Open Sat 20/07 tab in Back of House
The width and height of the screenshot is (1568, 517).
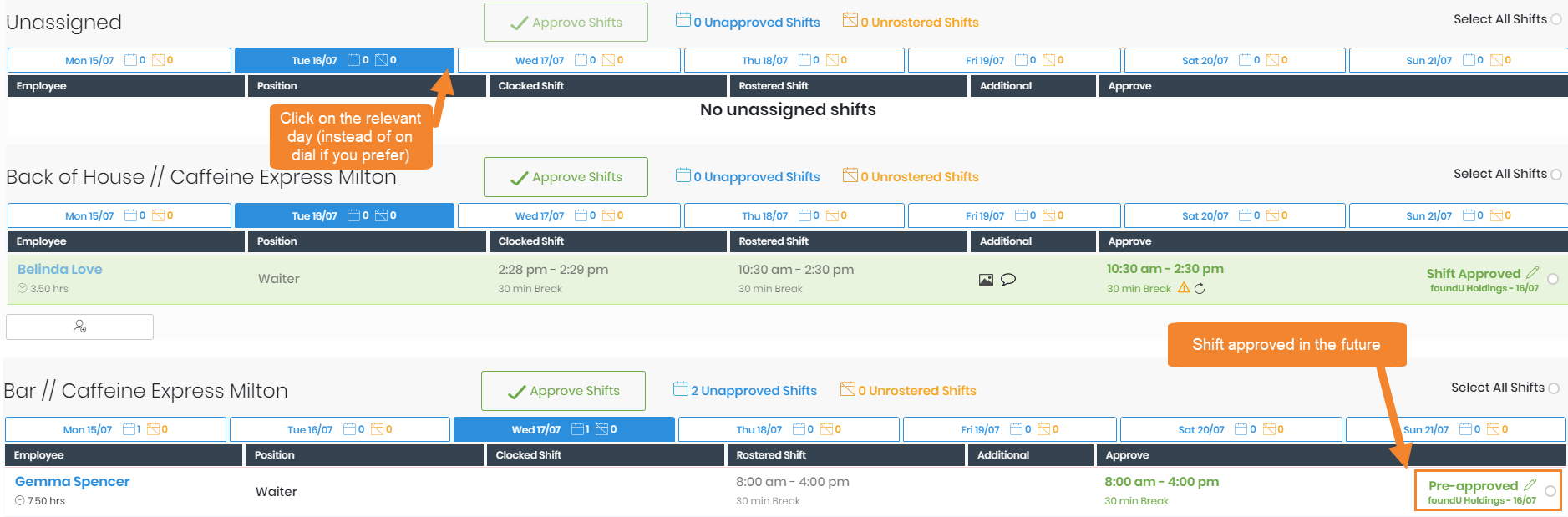click(1234, 215)
